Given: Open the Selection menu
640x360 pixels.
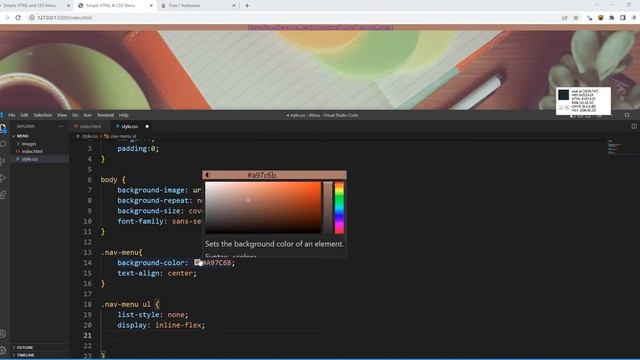Looking at the screenshot, I should pos(42,115).
